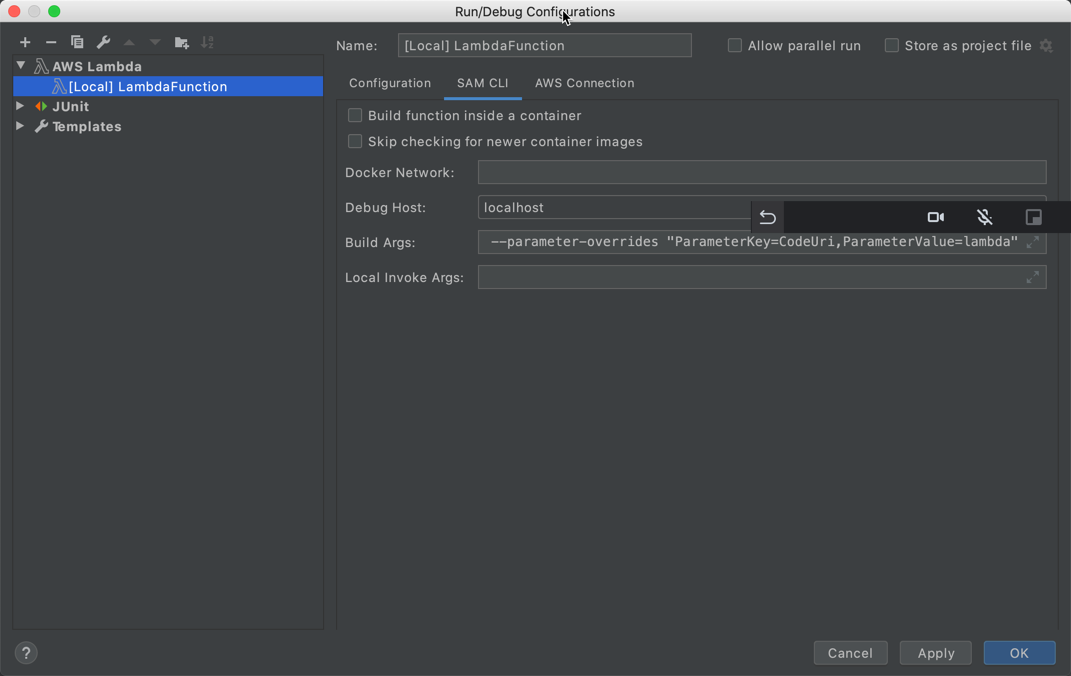Open the AWS Connection tab

coord(584,83)
